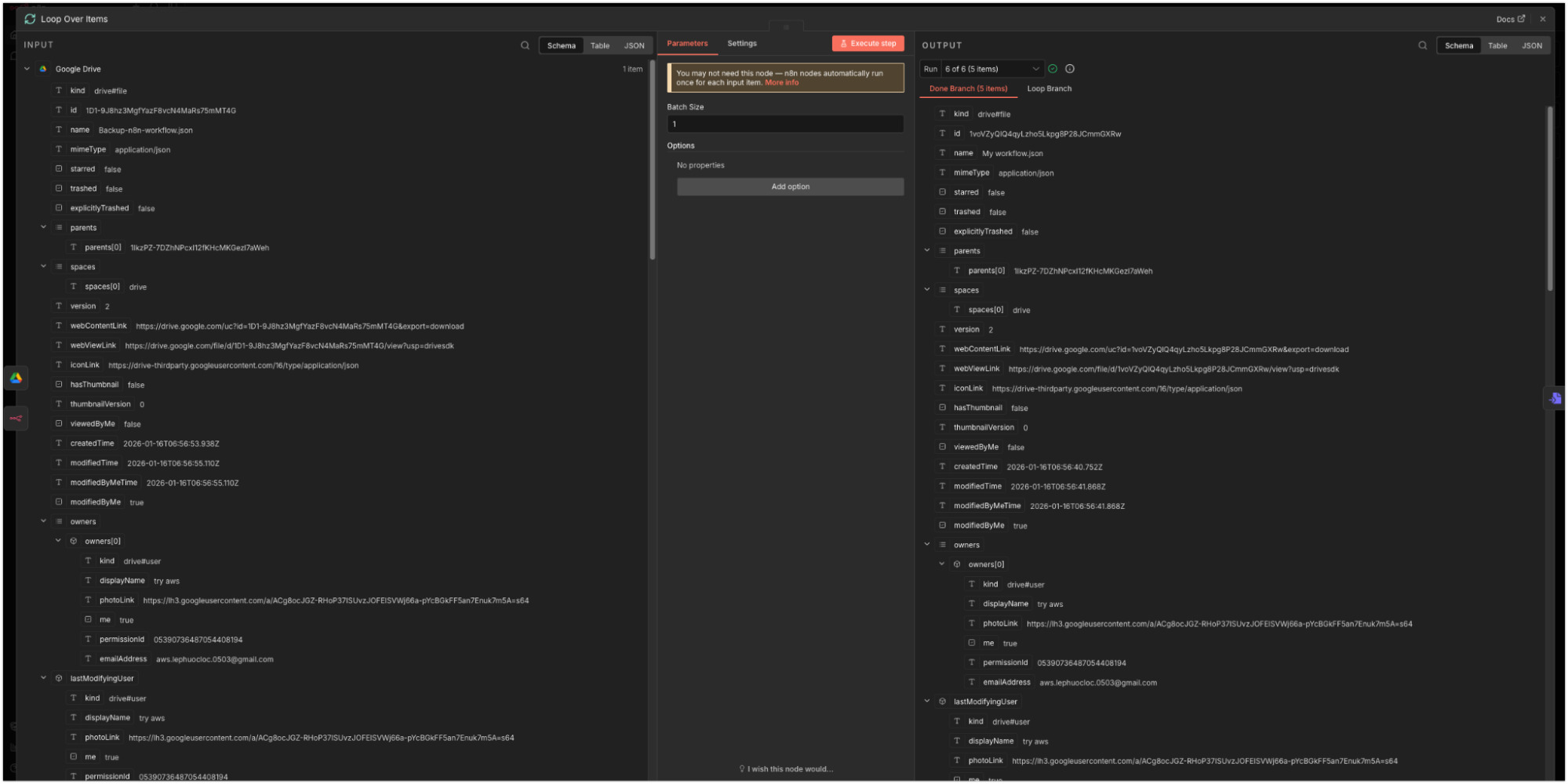The width and height of the screenshot is (1568, 784).
Task: Click the search icon in the OUTPUT panel
Action: 1422,45
